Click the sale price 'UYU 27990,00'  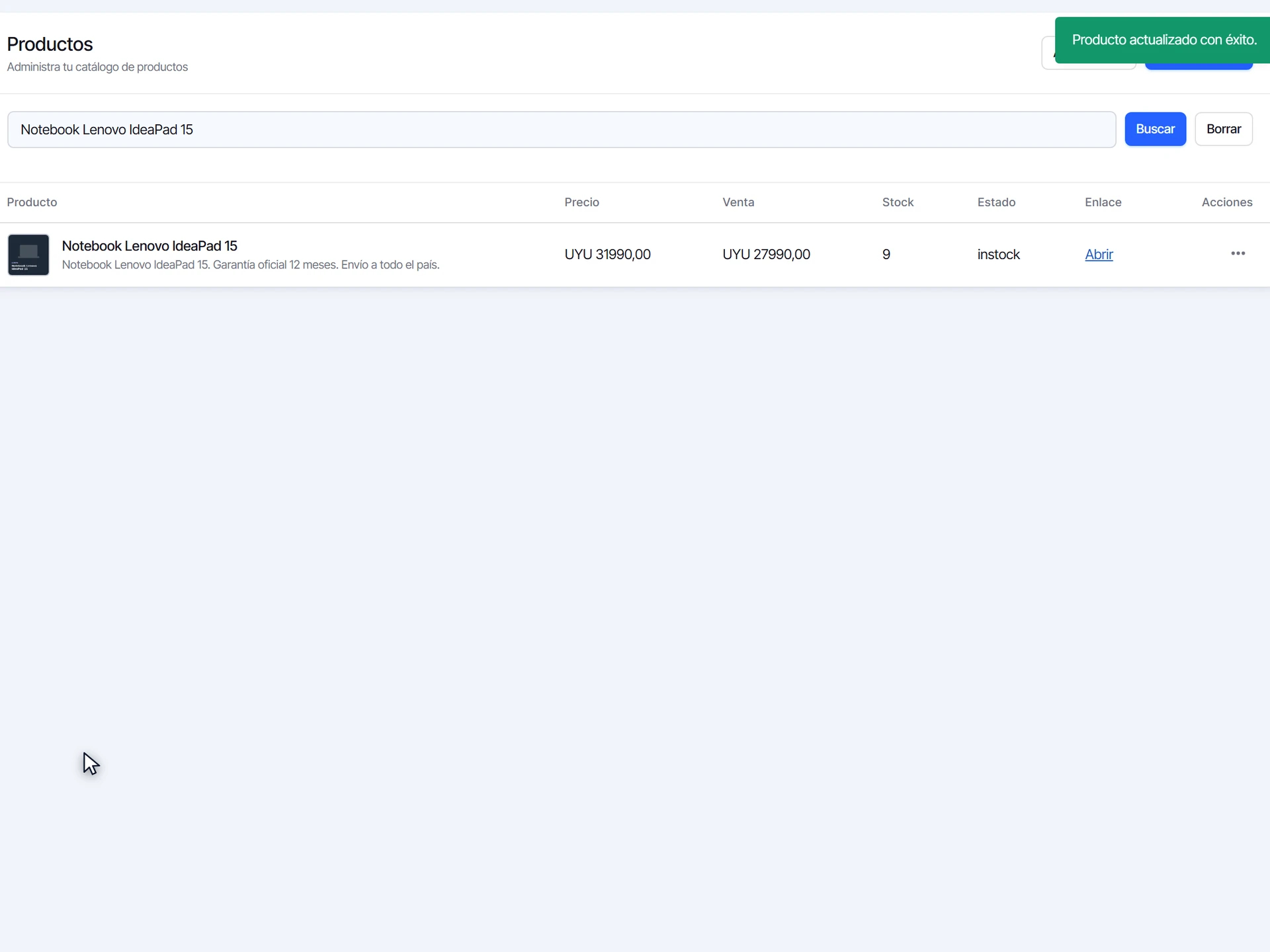coord(766,255)
